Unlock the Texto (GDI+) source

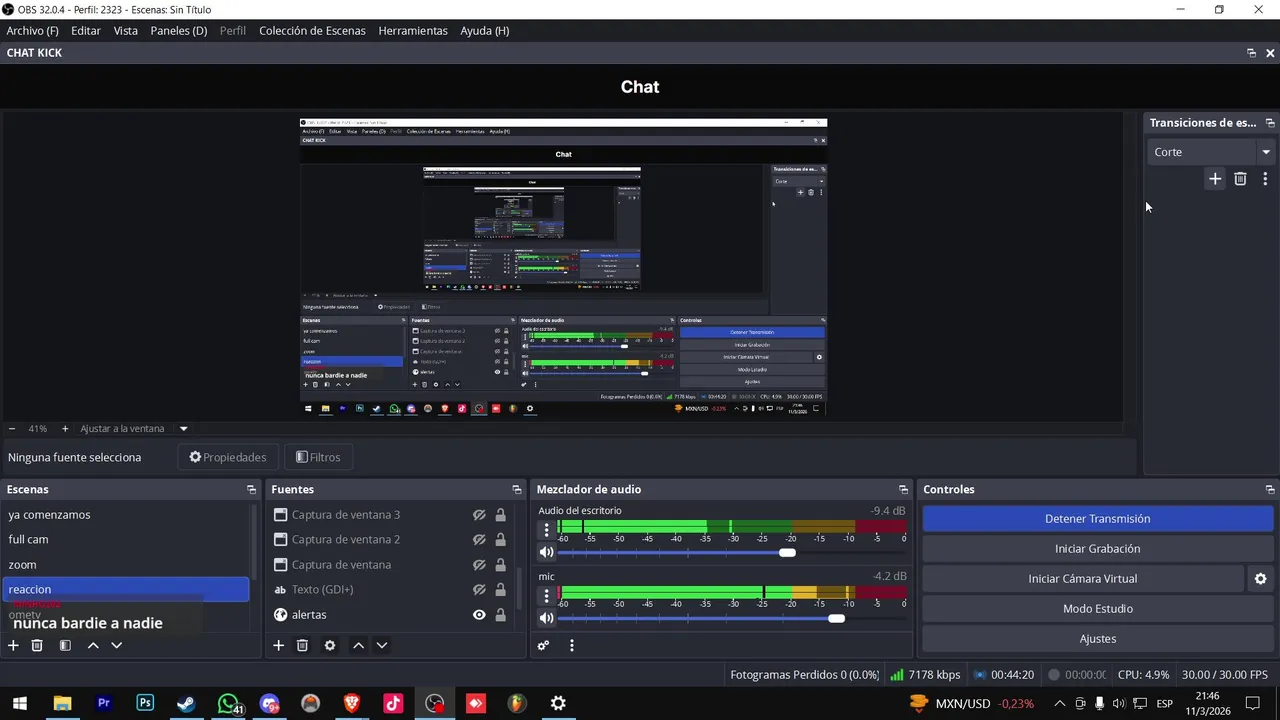[500, 590]
